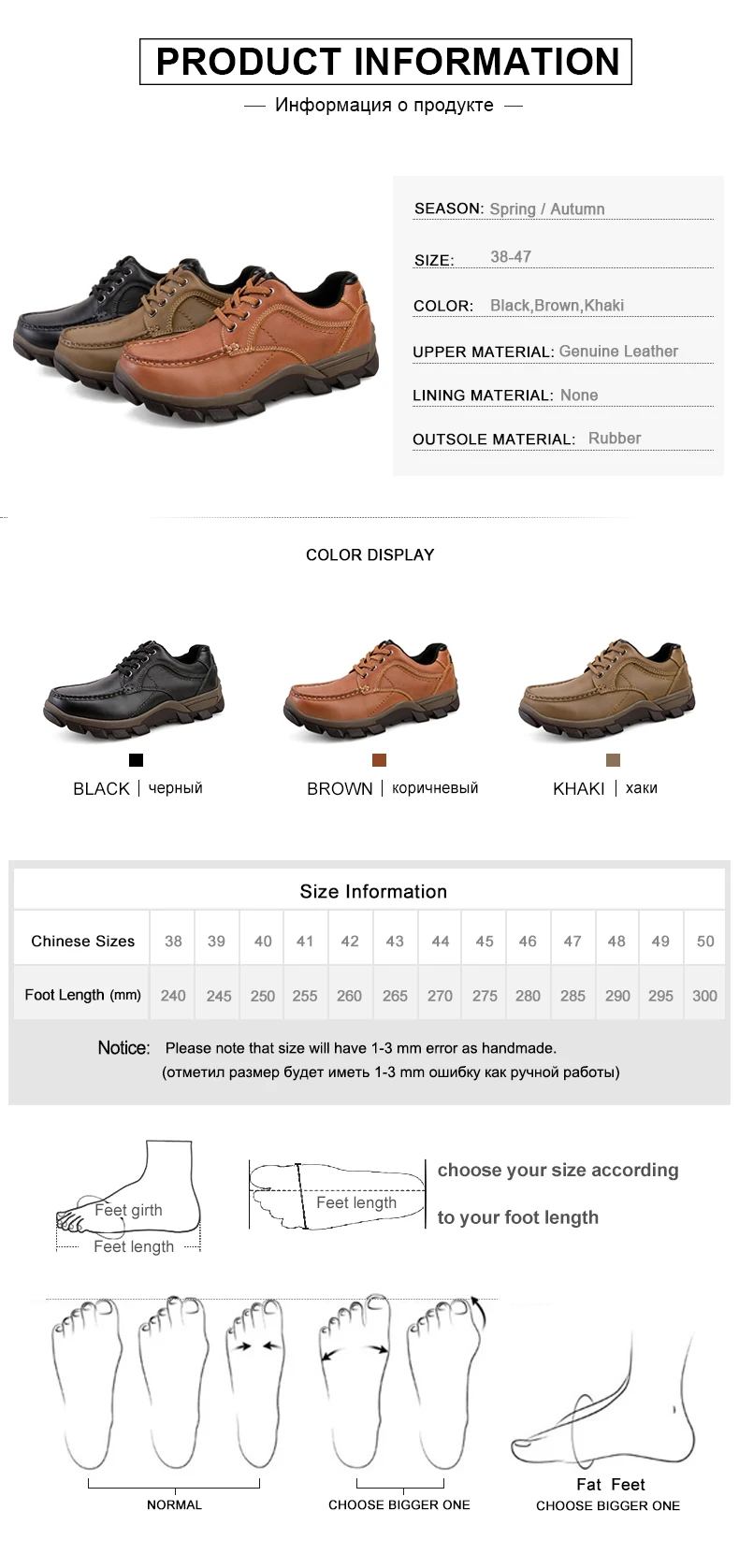Click the khaki color swatch square
739x1568 pixels.
(x=614, y=760)
